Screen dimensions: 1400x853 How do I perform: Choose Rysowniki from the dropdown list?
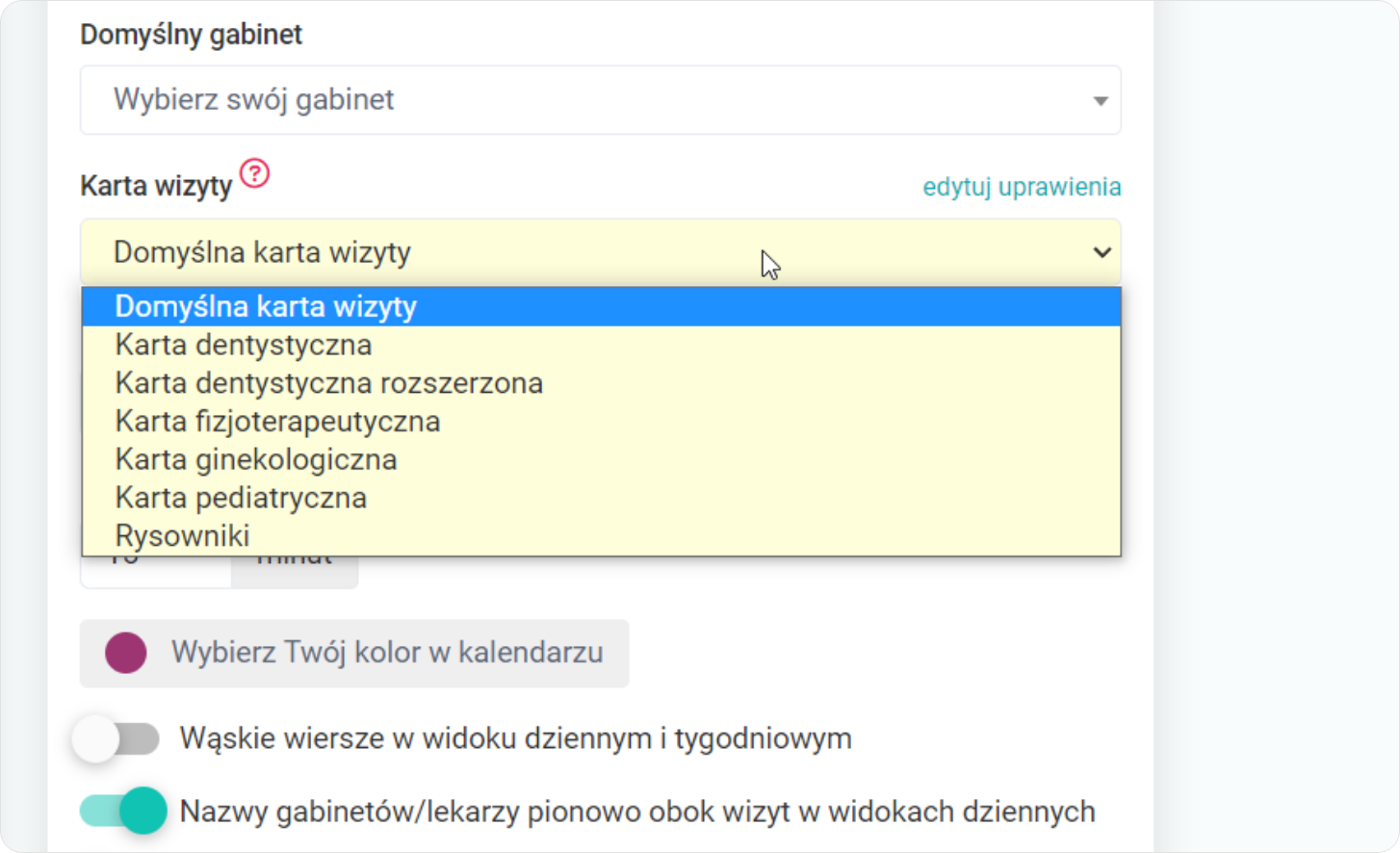click(x=601, y=535)
